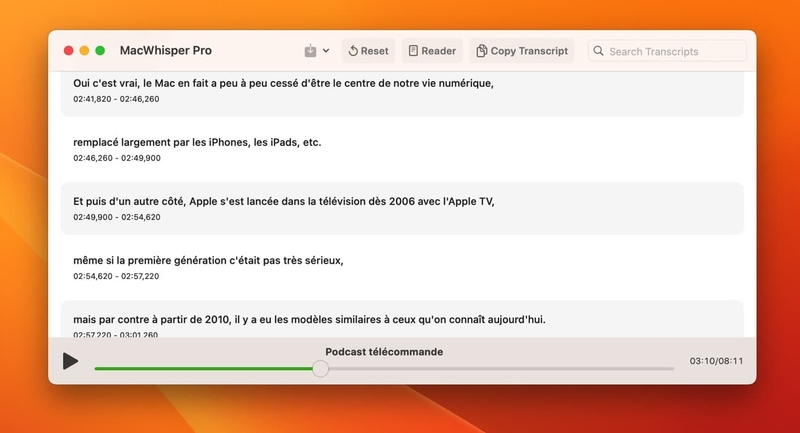Image resolution: width=800 pixels, height=433 pixels.
Task: Click the MacWhisper Pro window title
Action: pos(166,50)
